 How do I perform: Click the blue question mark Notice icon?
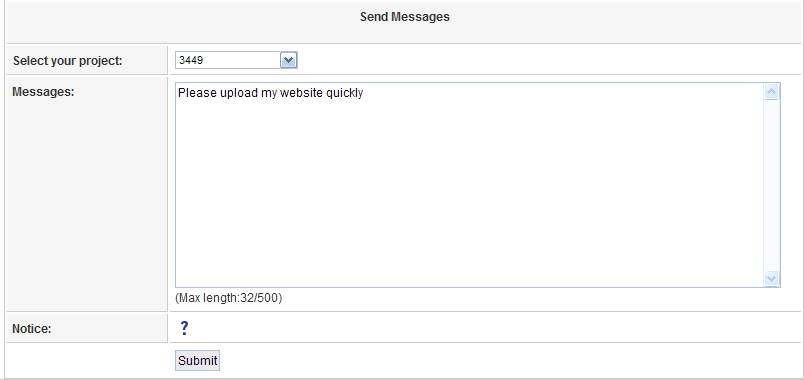click(185, 328)
